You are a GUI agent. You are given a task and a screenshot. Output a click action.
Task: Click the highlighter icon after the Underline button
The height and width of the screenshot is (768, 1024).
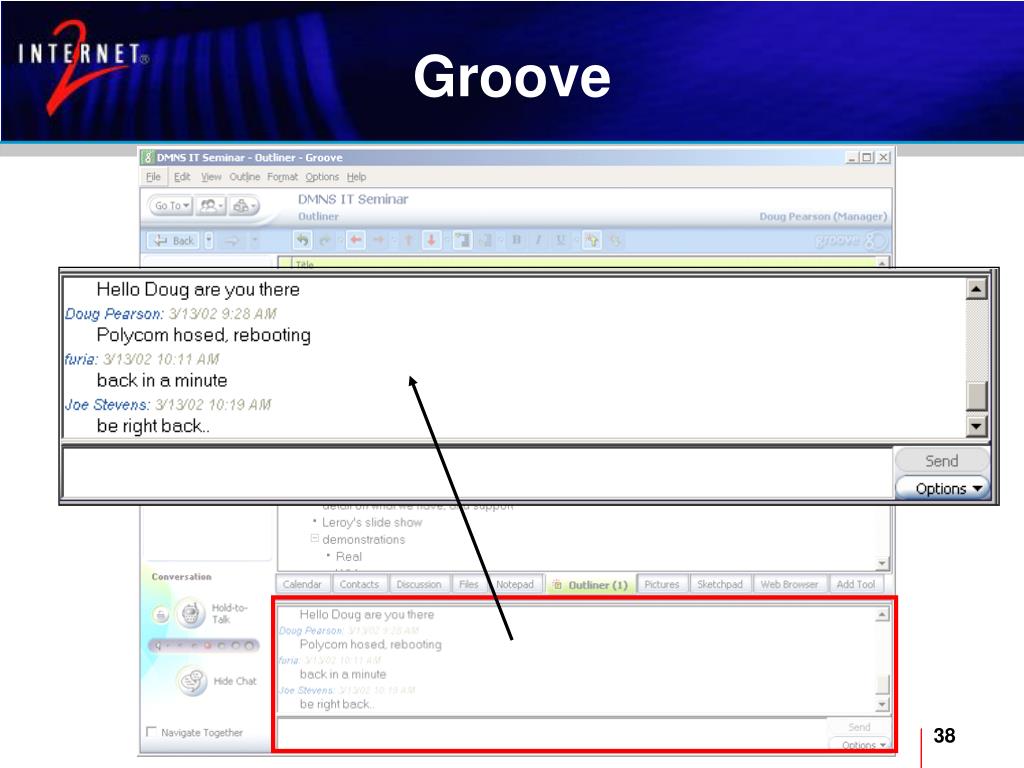[x=592, y=240]
